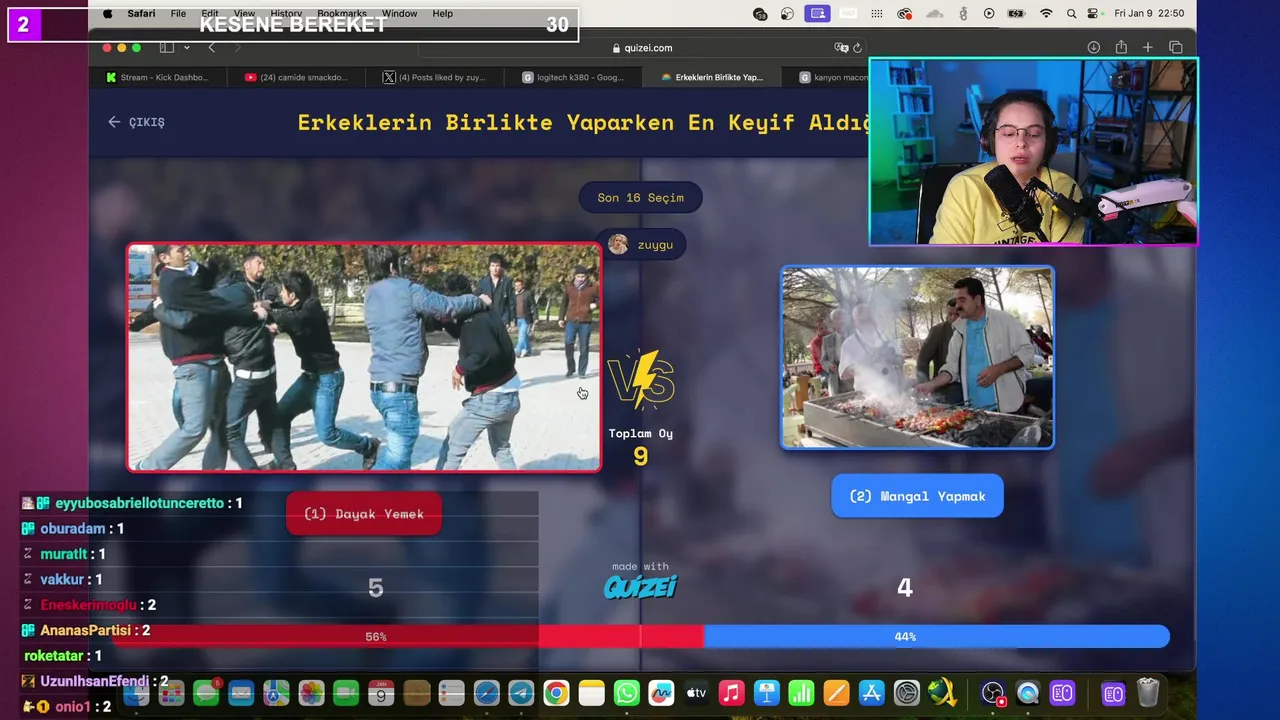Open a new Safari tab
Screen dimensions: 1280x720
click(x=1148, y=47)
